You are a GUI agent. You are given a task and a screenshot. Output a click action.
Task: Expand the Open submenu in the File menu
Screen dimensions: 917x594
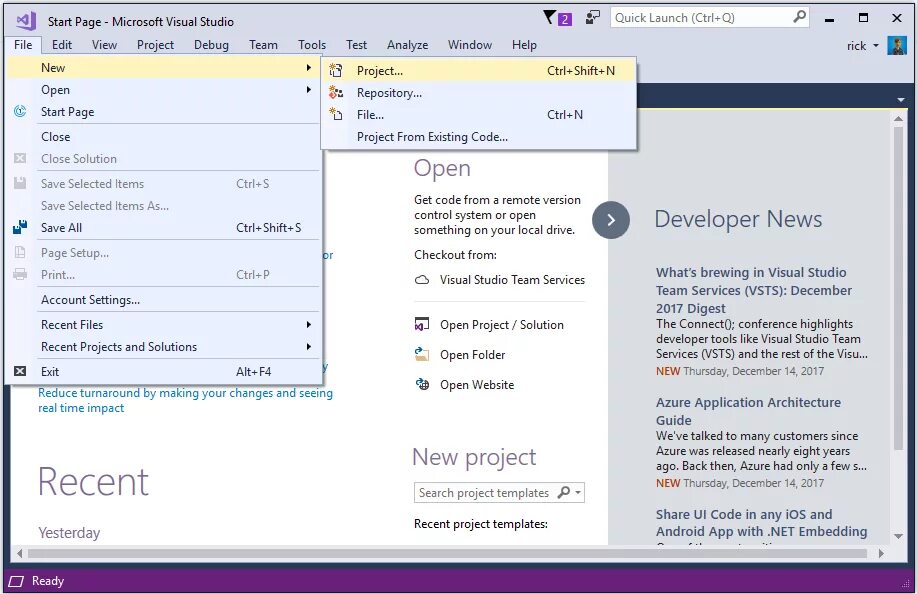pyautogui.click(x=308, y=89)
